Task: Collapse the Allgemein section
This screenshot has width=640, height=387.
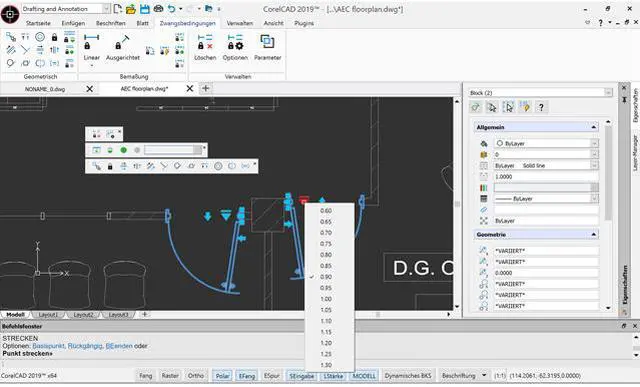Action: 593,127
